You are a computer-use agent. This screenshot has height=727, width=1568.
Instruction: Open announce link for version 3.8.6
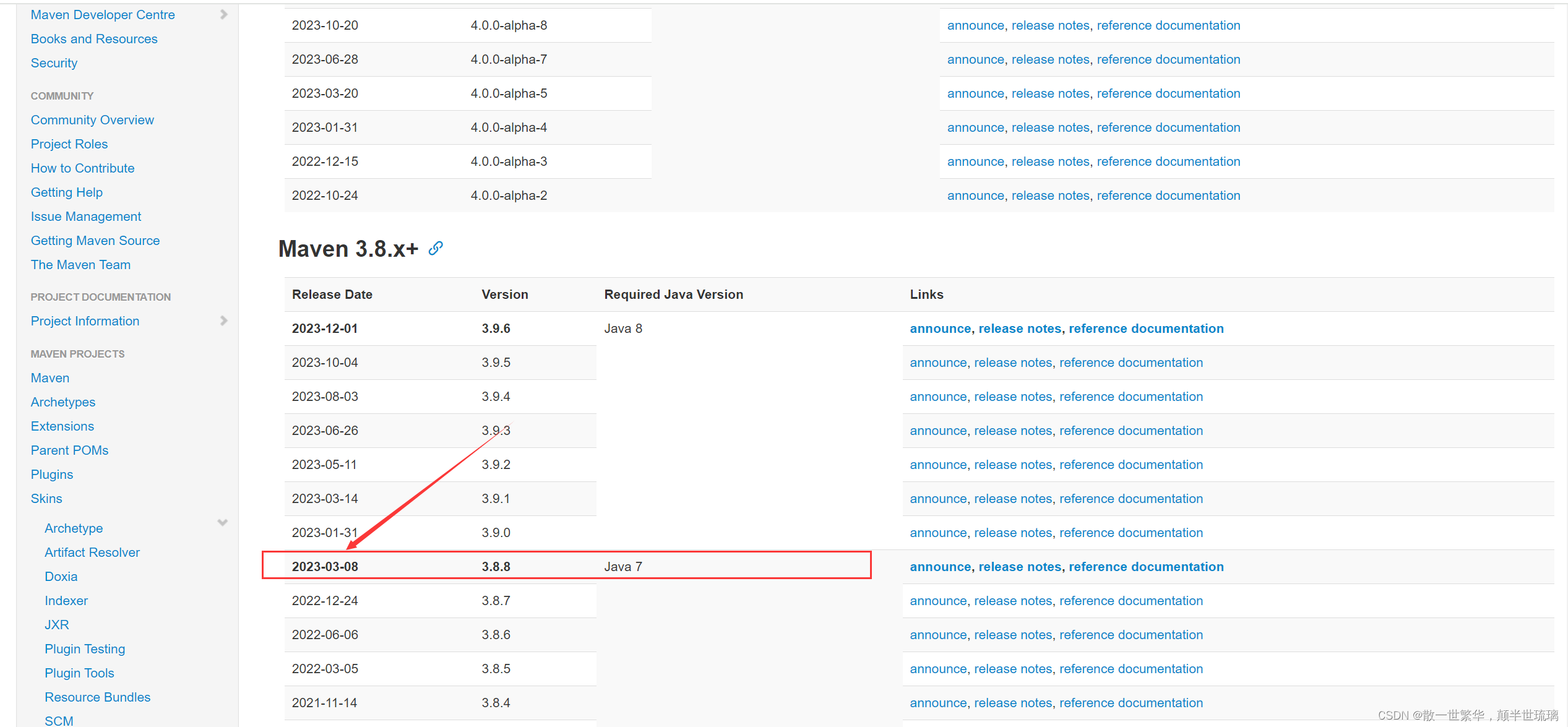[938, 635]
